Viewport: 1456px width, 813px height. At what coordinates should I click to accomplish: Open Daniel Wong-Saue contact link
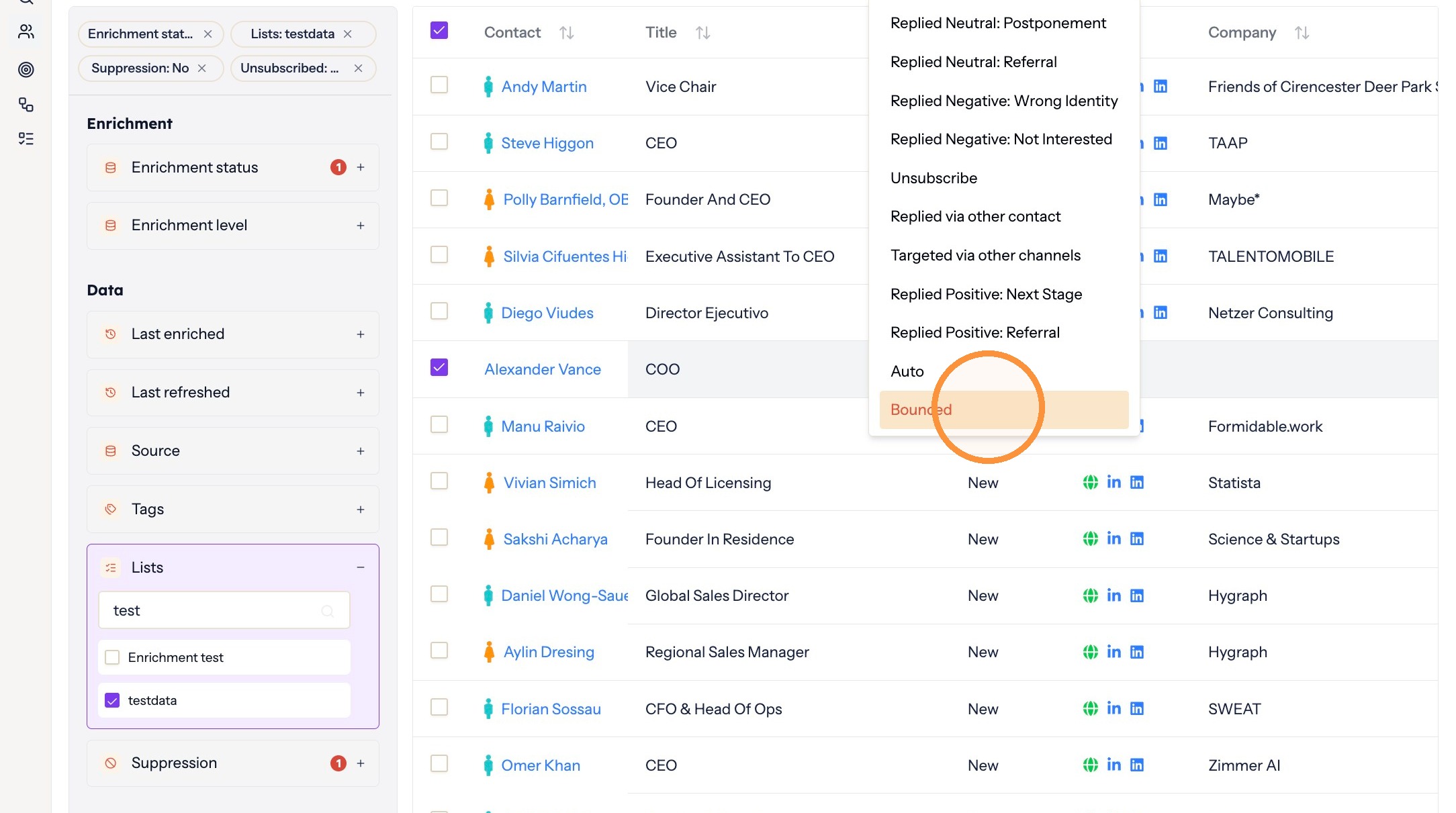[565, 595]
